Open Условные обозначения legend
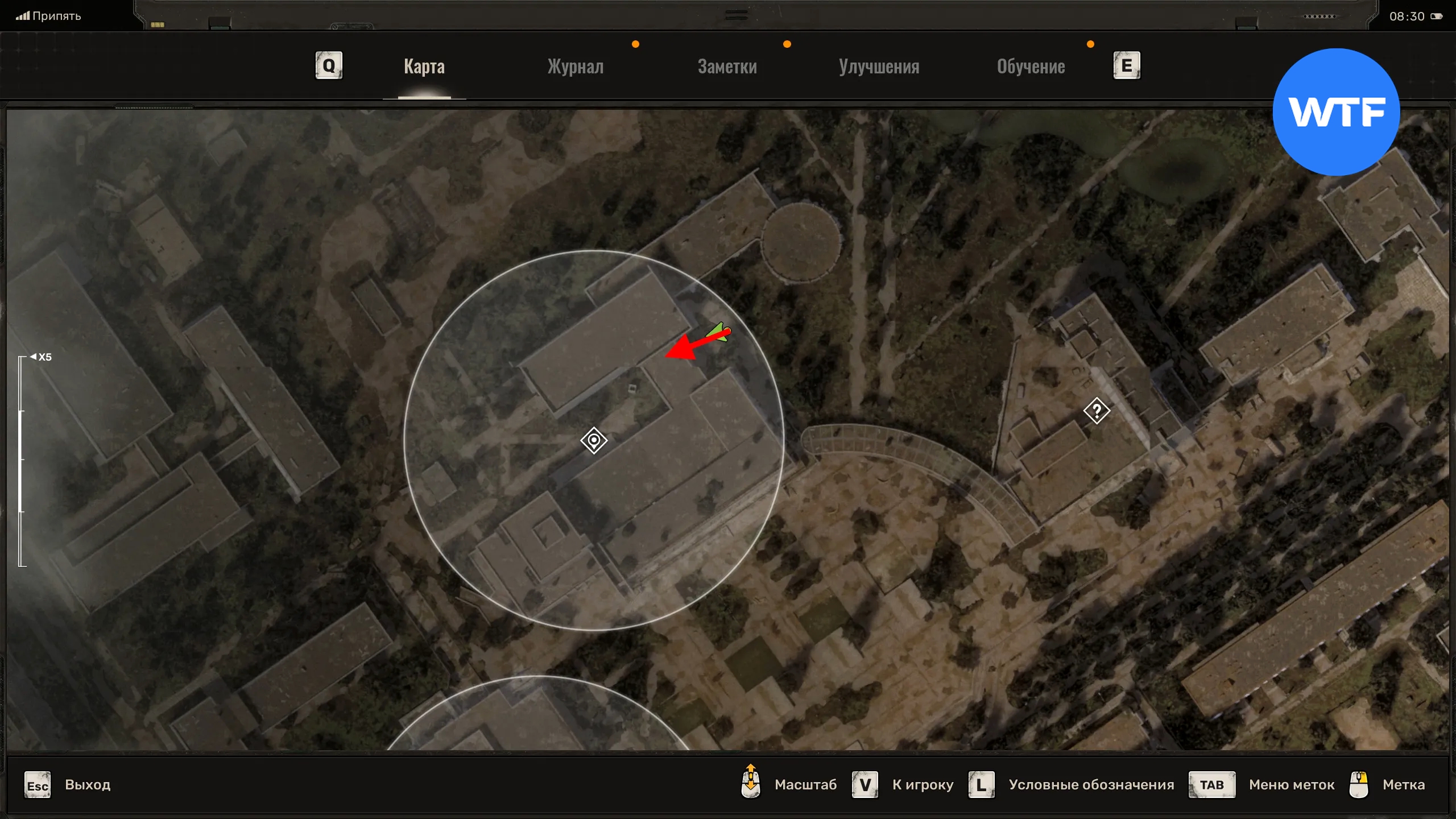This screenshot has height=819, width=1456. pyautogui.click(x=1091, y=785)
